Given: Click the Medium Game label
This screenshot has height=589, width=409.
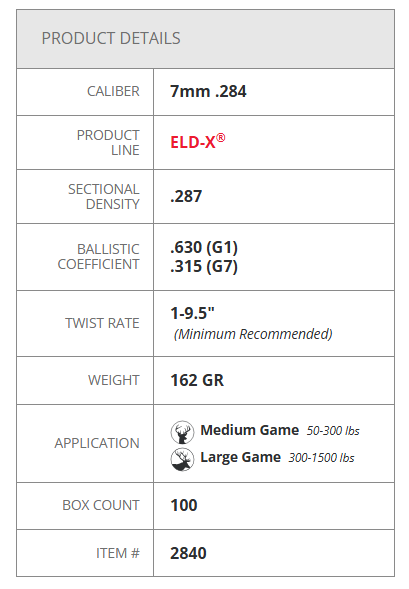Looking at the screenshot, I should pyautogui.click(x=249, y=430).
